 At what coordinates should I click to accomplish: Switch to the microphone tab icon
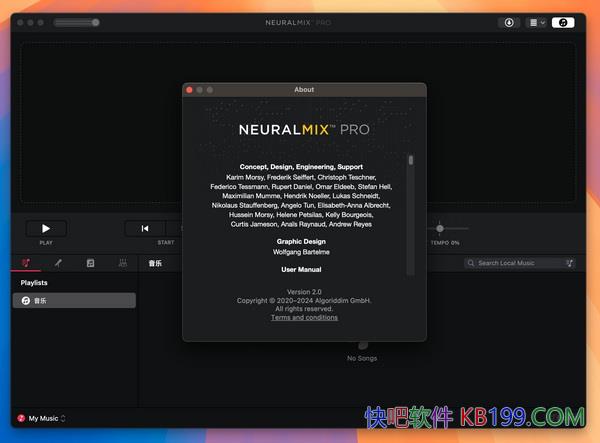tap(58, 263)
